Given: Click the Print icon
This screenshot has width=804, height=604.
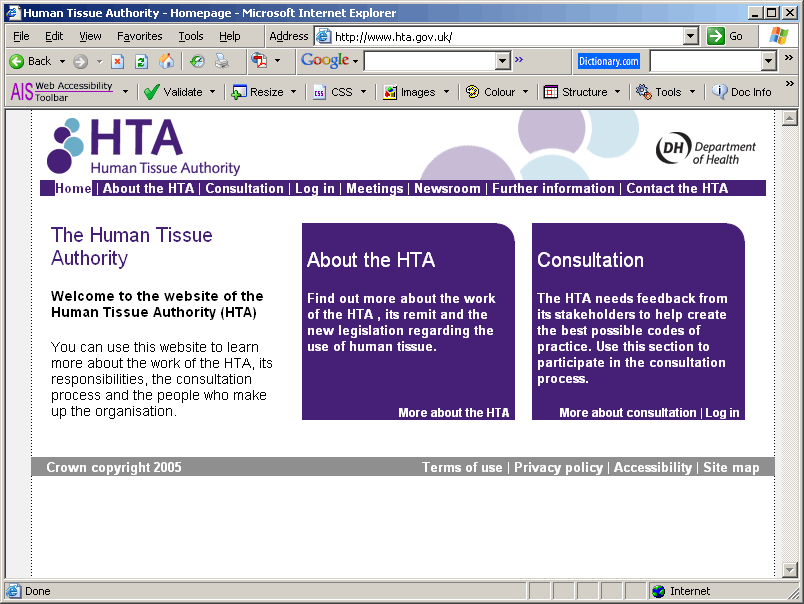Looking at the screenshot, I should click(x=222, y=62).
